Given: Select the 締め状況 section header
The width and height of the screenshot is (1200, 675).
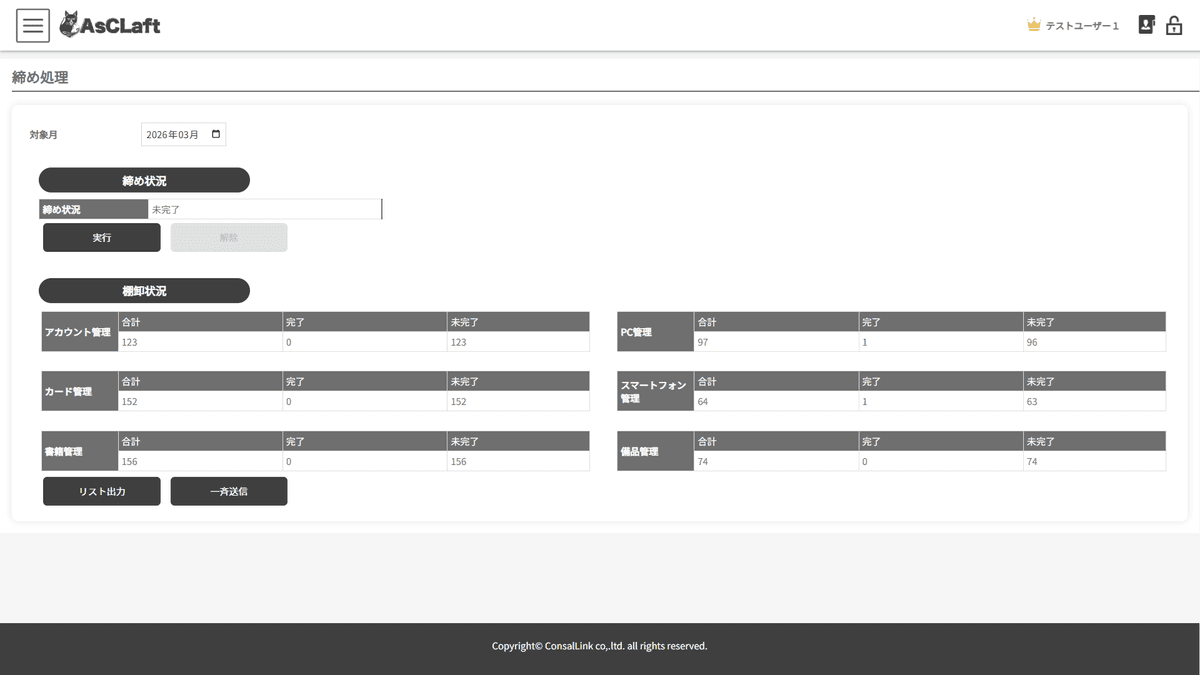Looking at the screenshot, I should (x=144, y=180).
